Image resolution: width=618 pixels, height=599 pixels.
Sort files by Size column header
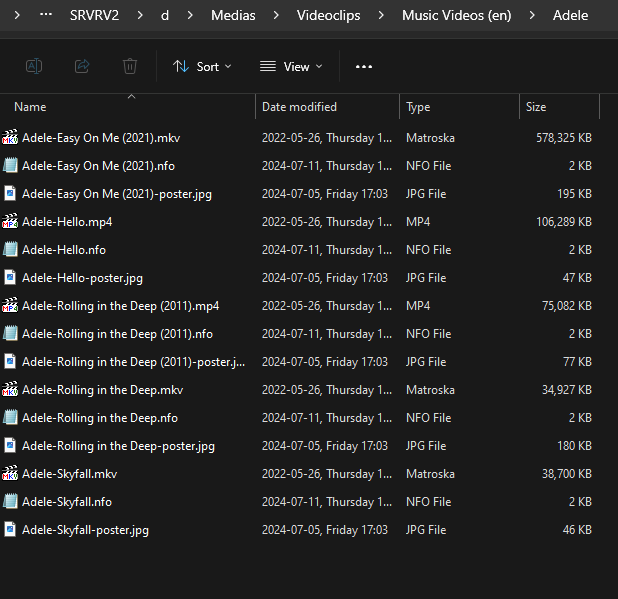536,107
